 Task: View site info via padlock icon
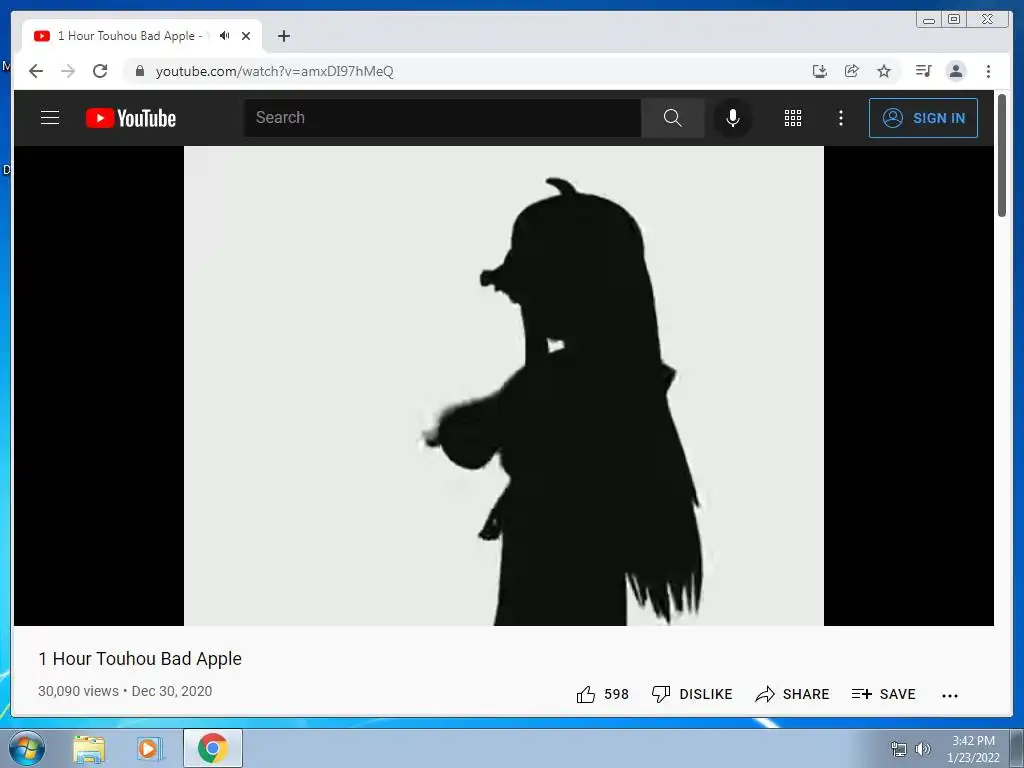(x=140, y=71)
